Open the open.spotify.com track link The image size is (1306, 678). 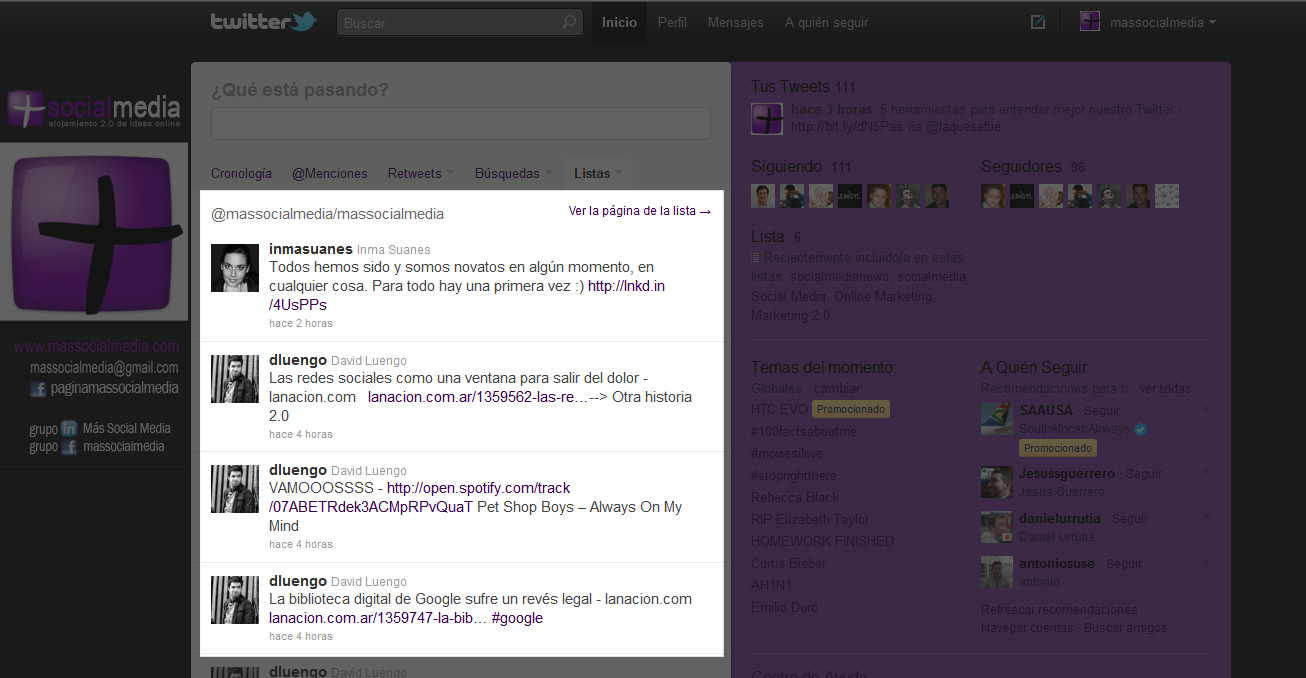478,488
